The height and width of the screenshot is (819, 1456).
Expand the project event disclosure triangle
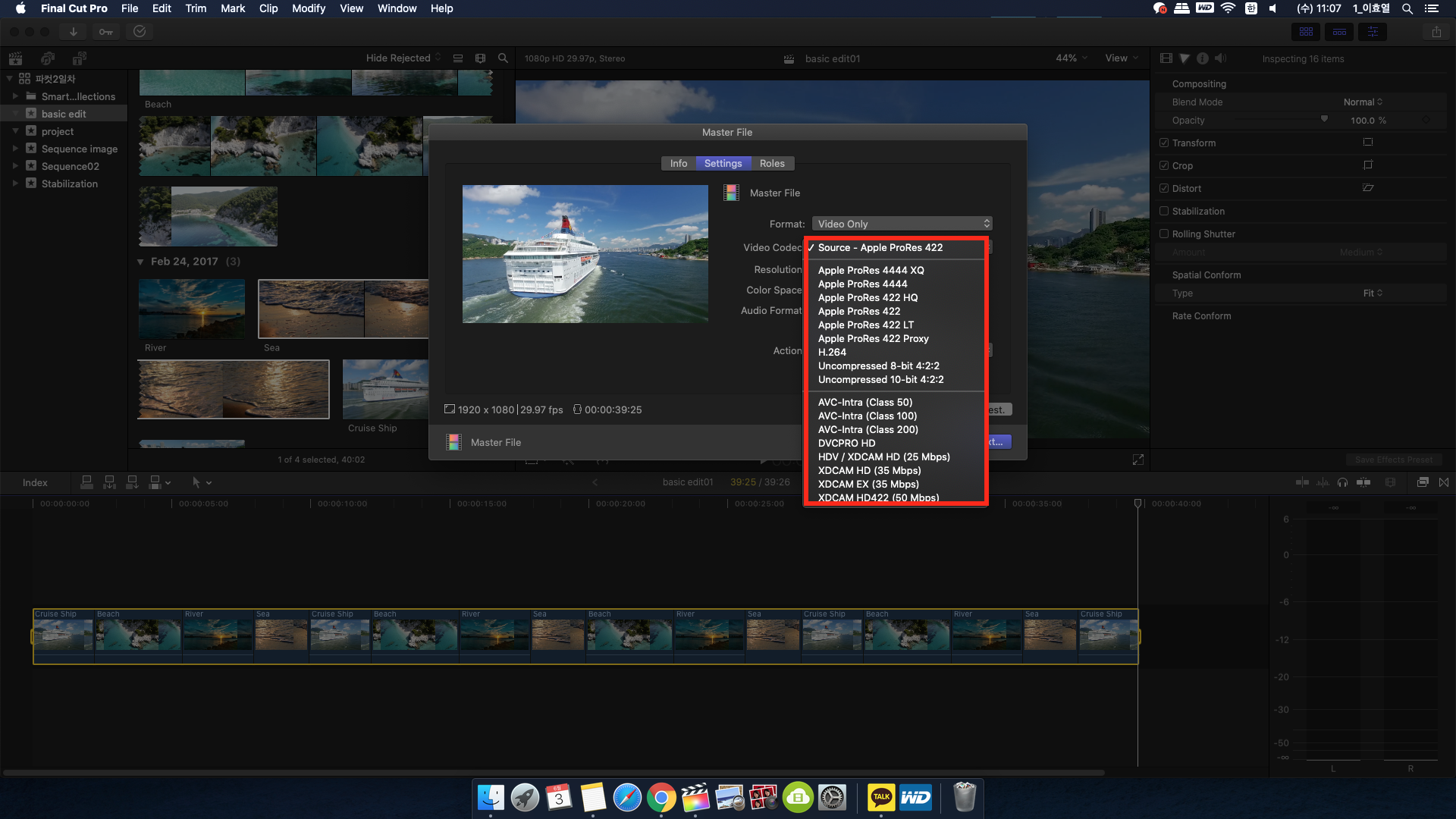15,131
